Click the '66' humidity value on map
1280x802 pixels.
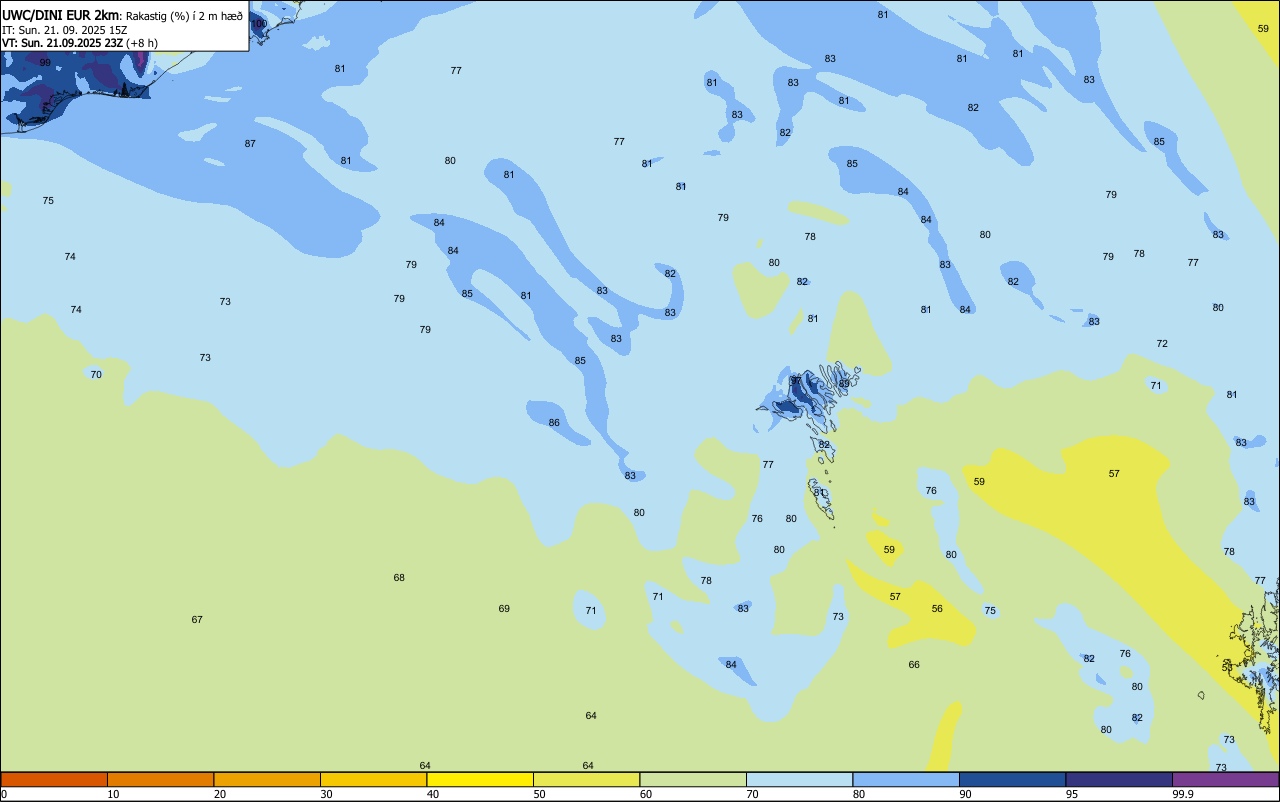click(x=914, y=665)
